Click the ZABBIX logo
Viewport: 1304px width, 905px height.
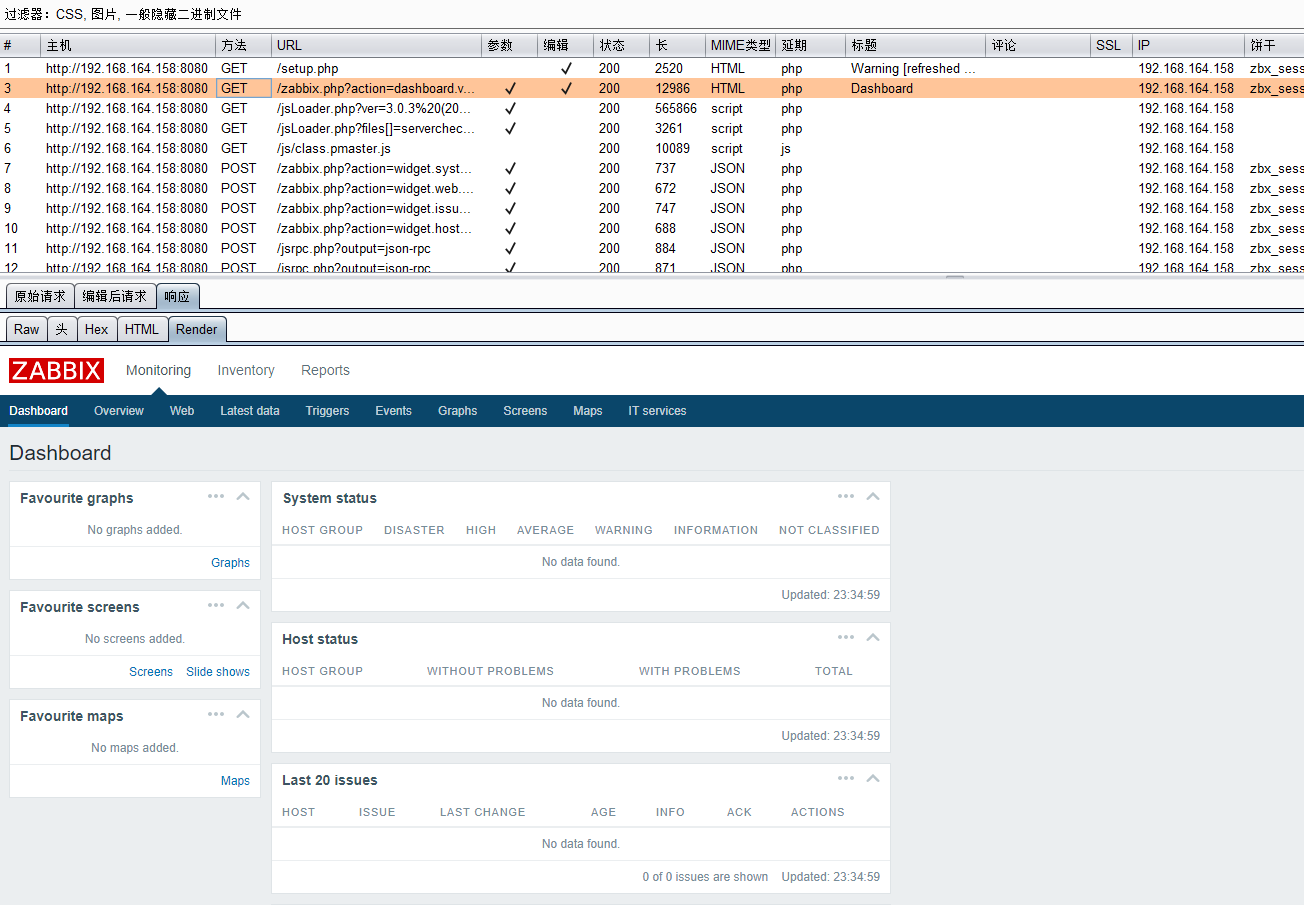[x=56, y=370]
